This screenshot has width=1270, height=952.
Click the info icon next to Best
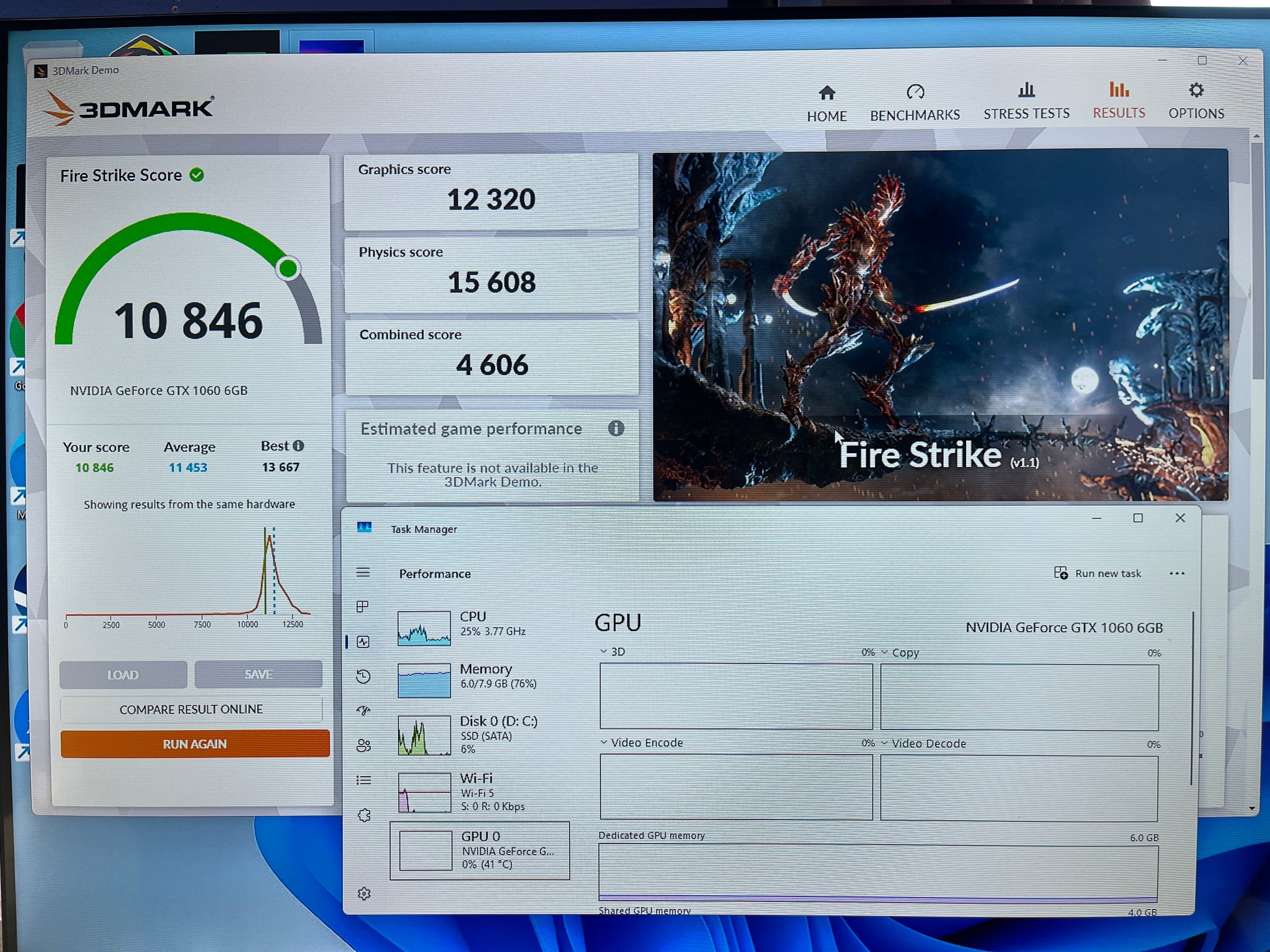(298, 446)
